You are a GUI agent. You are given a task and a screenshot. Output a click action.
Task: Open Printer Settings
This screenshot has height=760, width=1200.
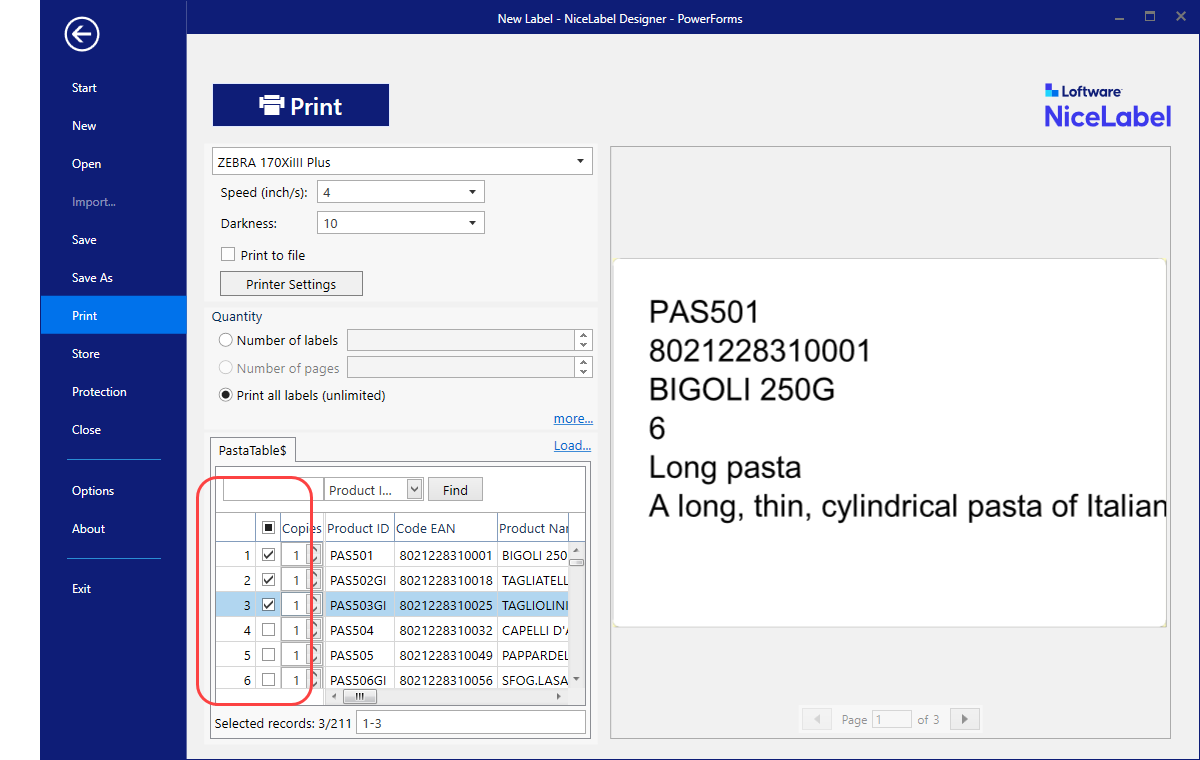click(x=291, y=284)
